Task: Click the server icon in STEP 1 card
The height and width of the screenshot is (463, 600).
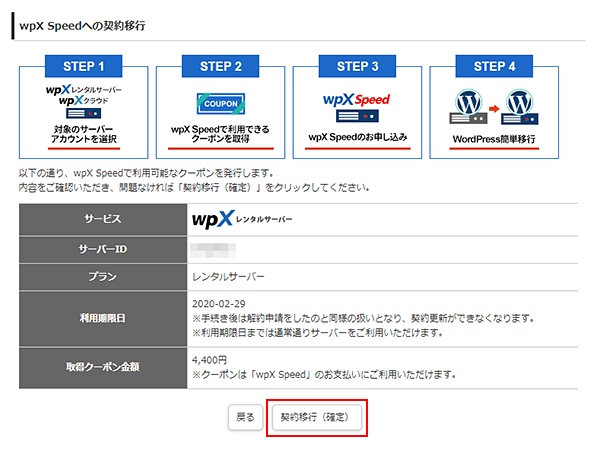Action: tap(83, 113)
